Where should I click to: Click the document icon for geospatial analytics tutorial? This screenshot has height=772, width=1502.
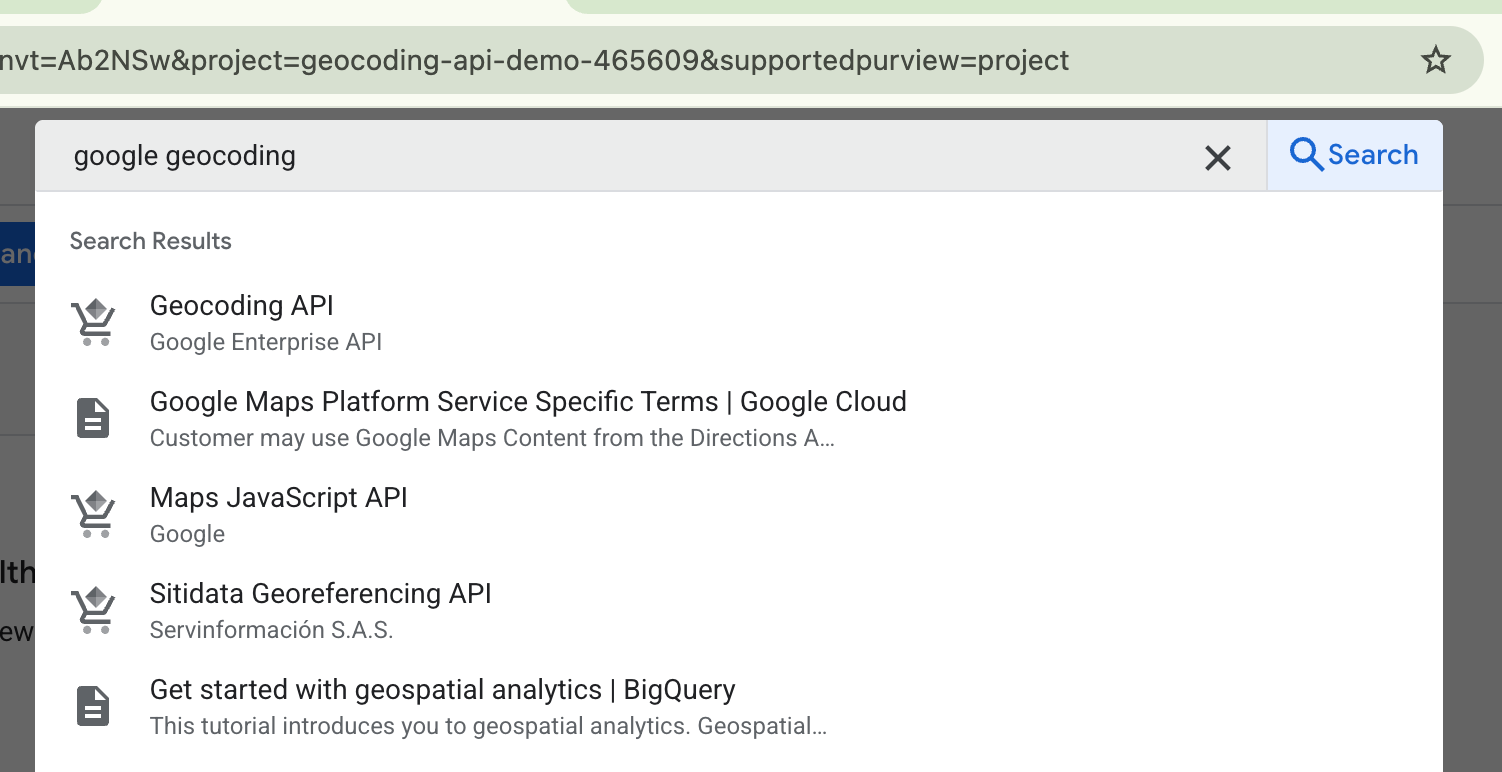(x=92, y=705)
